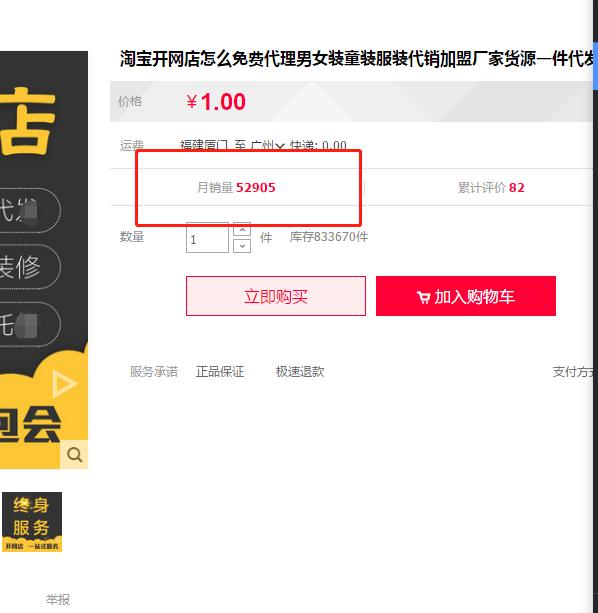598x613 pixels.
Task: Click the main product image
Action: pos(44,260)
